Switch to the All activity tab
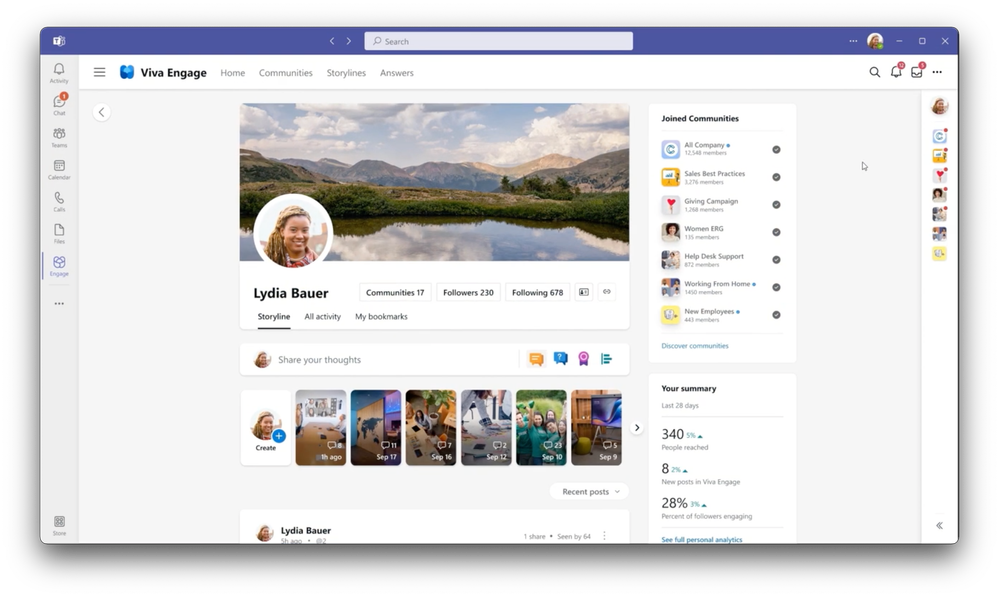The height and width of the screenshot is (597, 999). click(x=322, y=317)
